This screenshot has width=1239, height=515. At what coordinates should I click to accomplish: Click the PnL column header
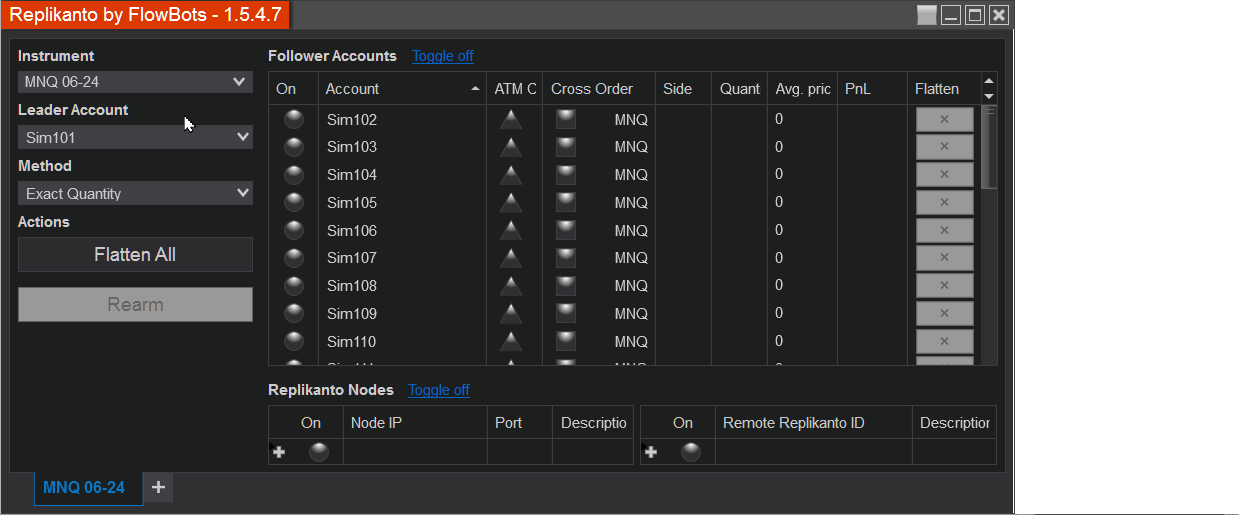point(872,89)
